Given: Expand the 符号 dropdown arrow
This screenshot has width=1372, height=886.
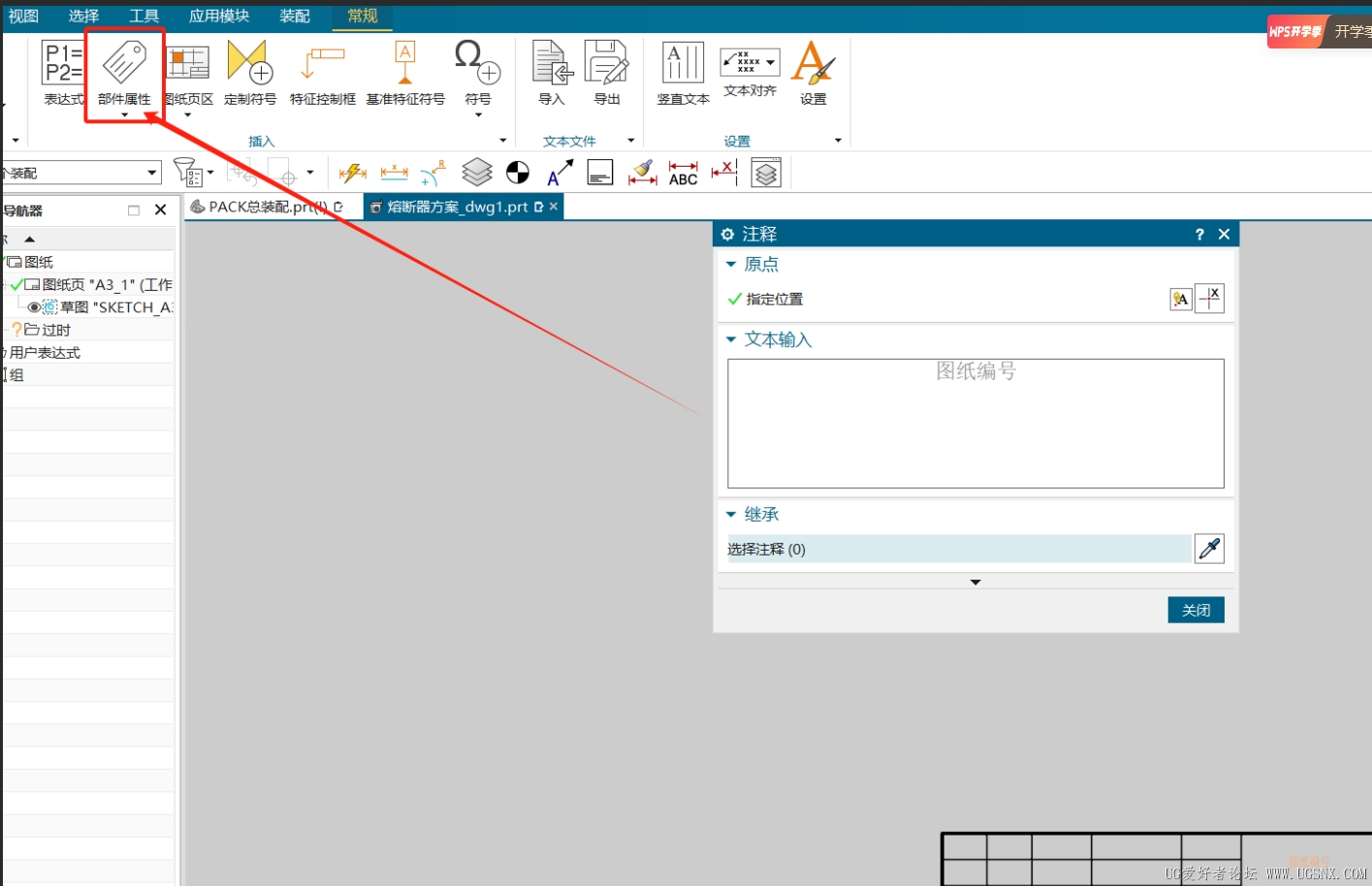Looking at the screenshot, I should [x=478, y=115].
